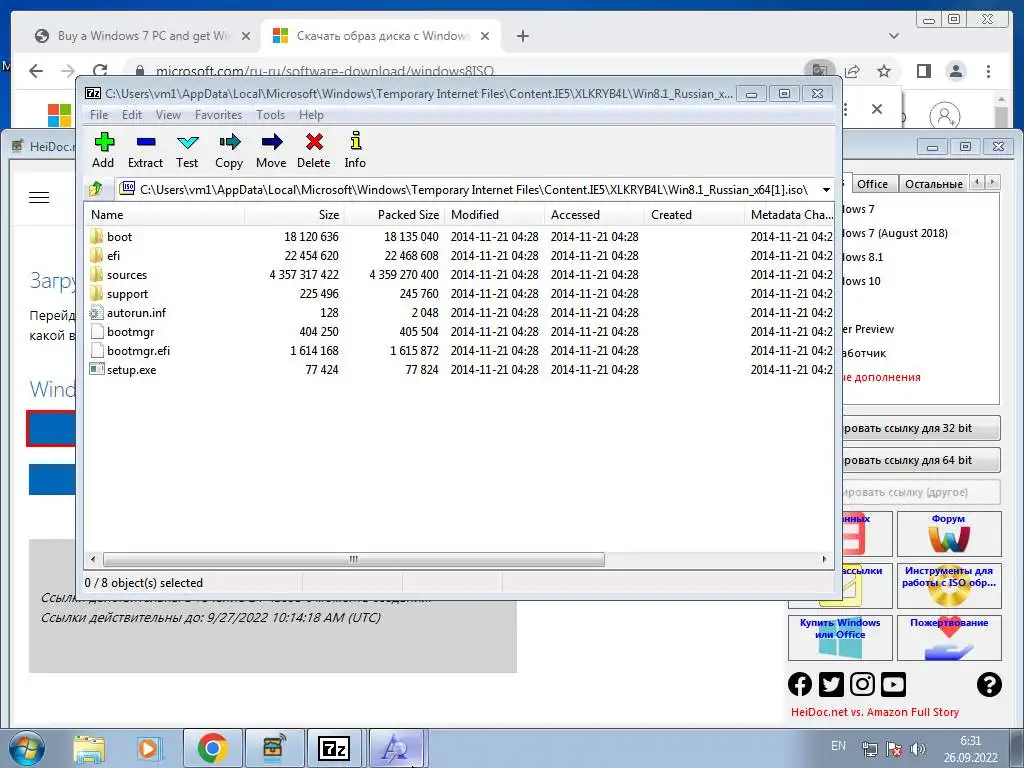1024x768 pixels.
Task: Click the Chrome back arrow
Action: click(x=36, y=71)
